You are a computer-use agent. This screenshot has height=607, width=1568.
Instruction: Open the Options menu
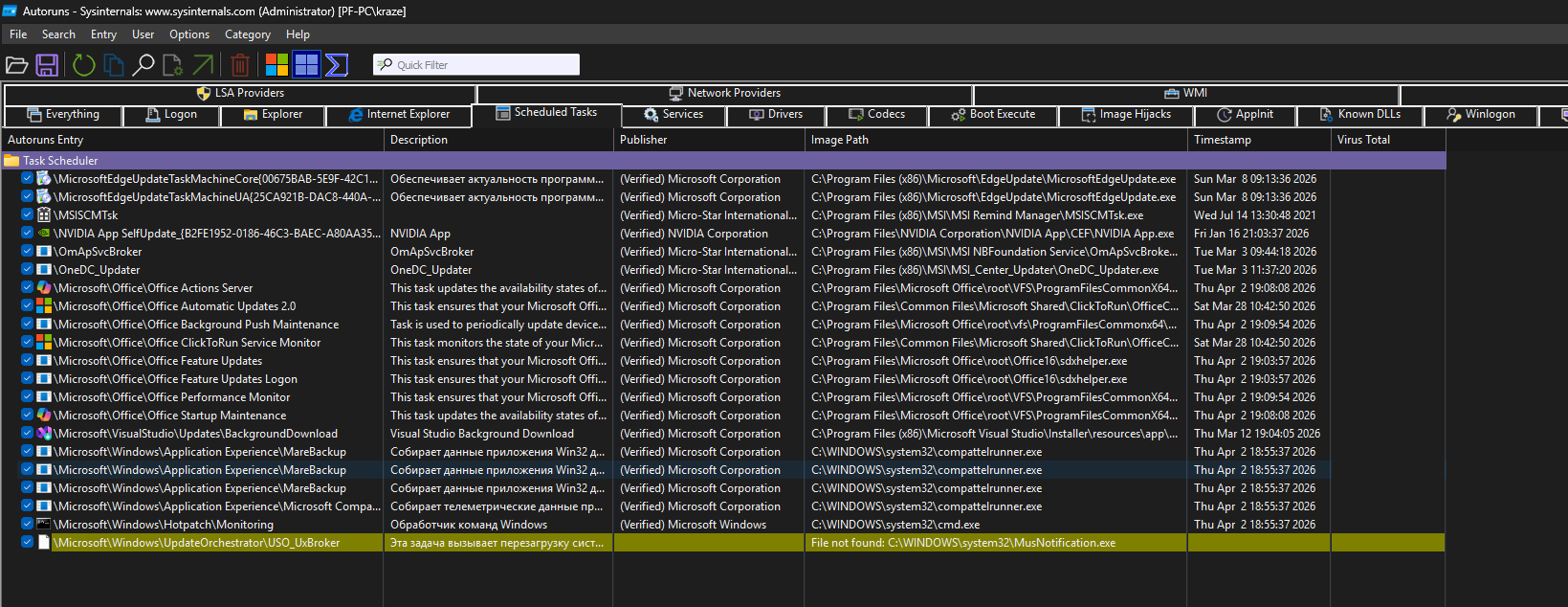click(189, 34)
